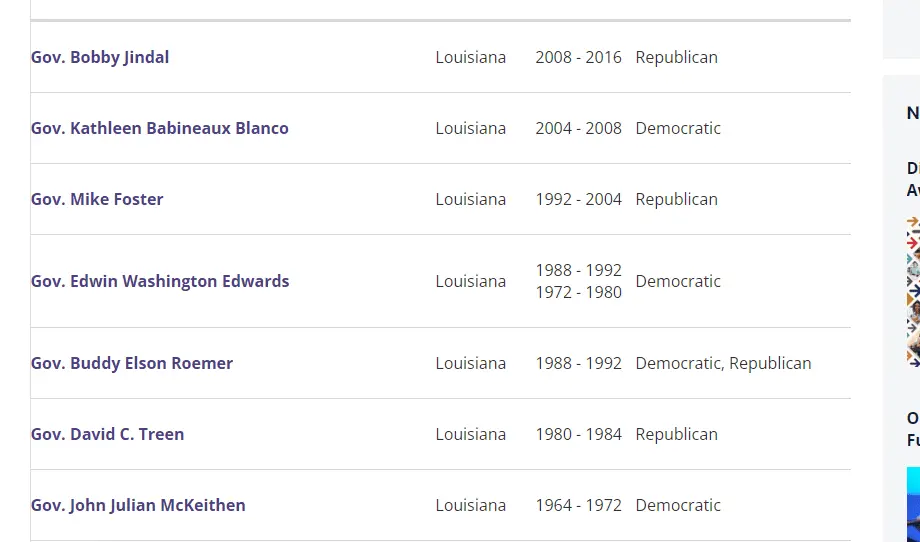Image resolution: width=920 pixels, height=542 pixels.
Task: Click Louisiana in John Julian McKeithen's row
Action: 470,505
